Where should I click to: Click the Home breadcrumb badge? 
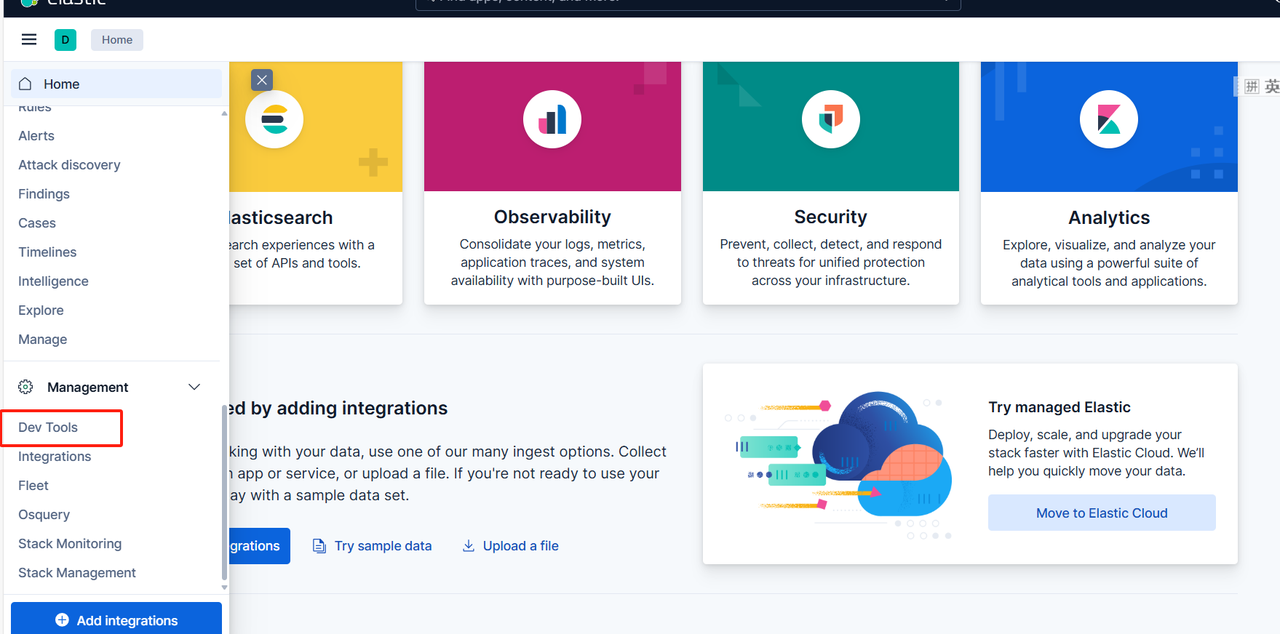pyautogui.click(x=117, y=40)
